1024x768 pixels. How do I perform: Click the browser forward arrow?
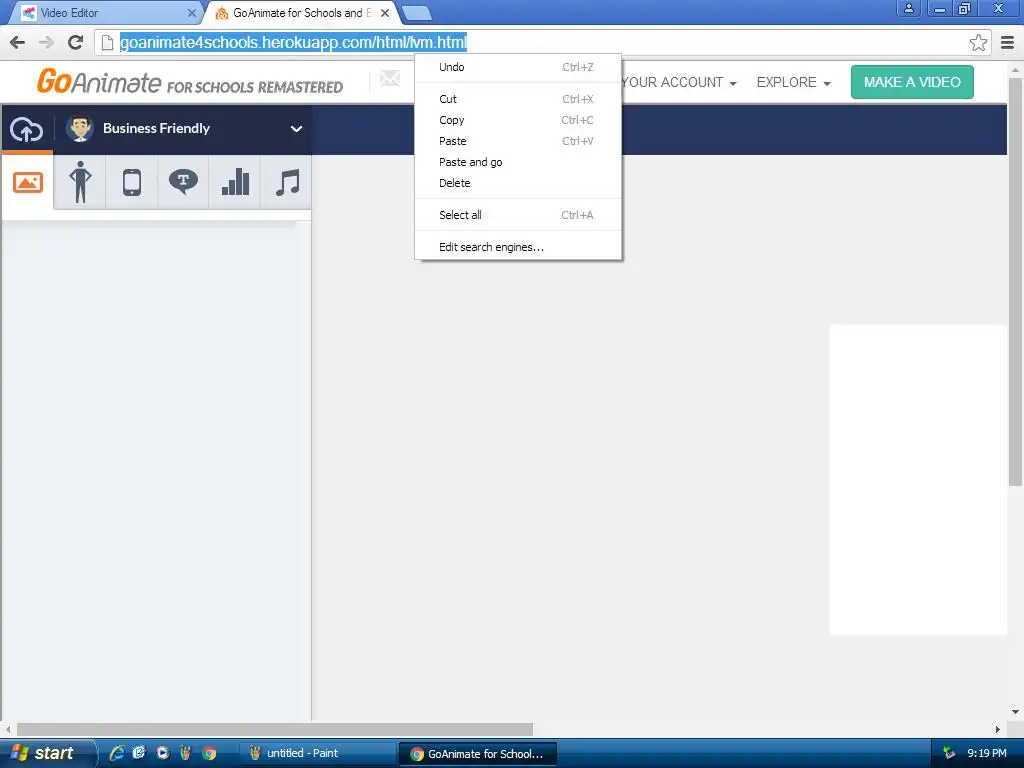(46, 42)
